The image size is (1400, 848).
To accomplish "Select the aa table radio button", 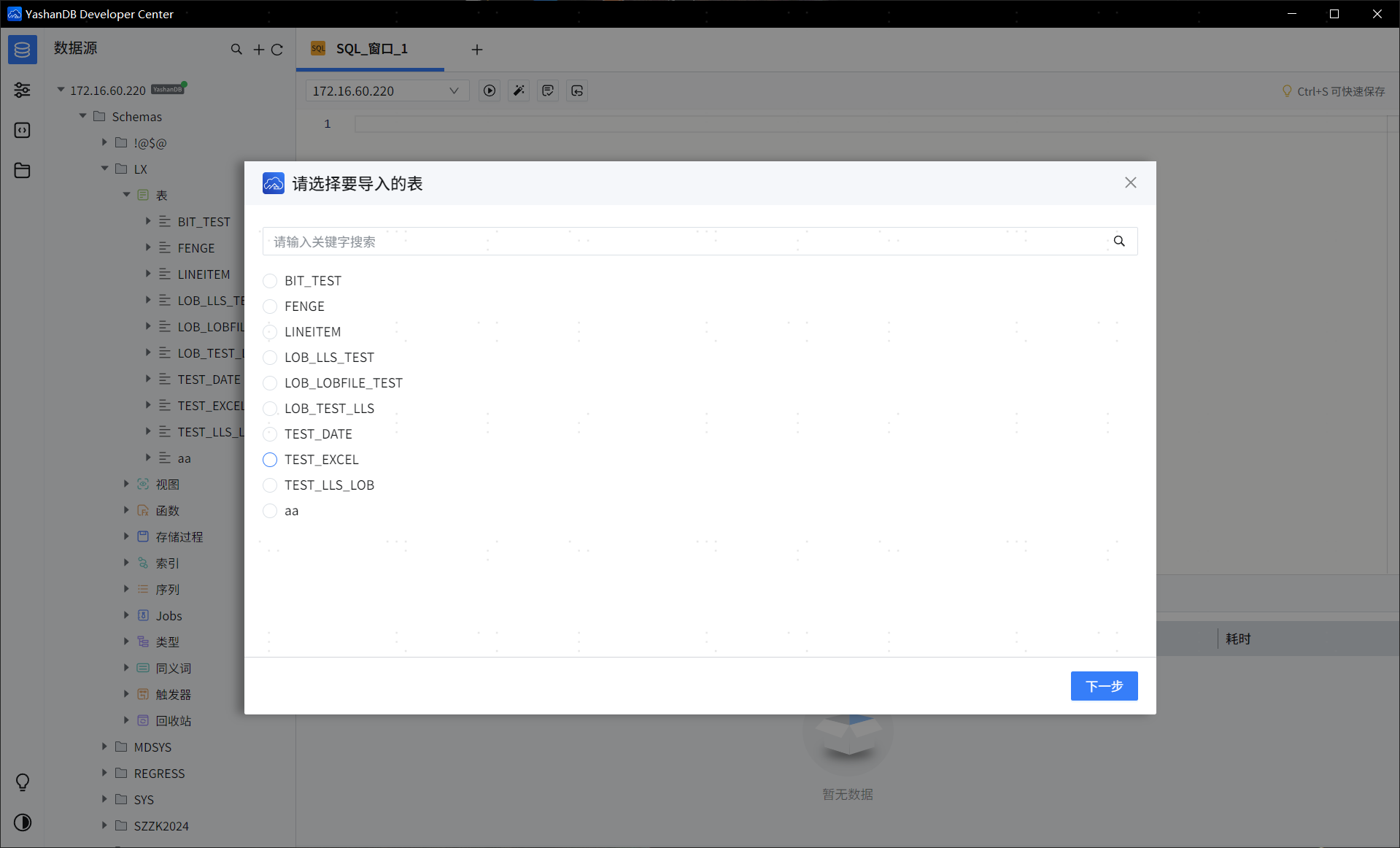I will 270,511.
